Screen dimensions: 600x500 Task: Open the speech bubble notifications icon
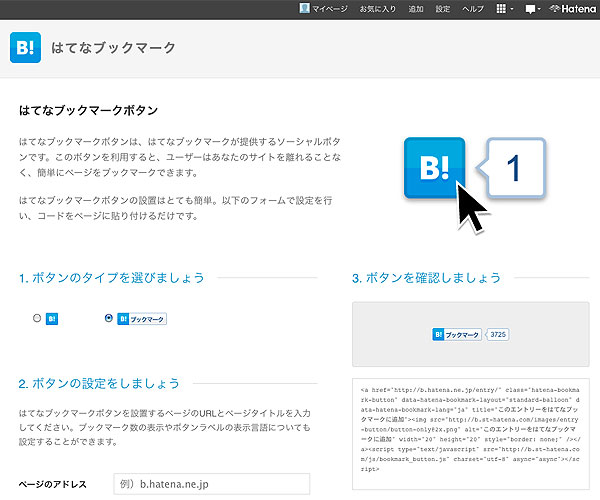tap(530, 9)
